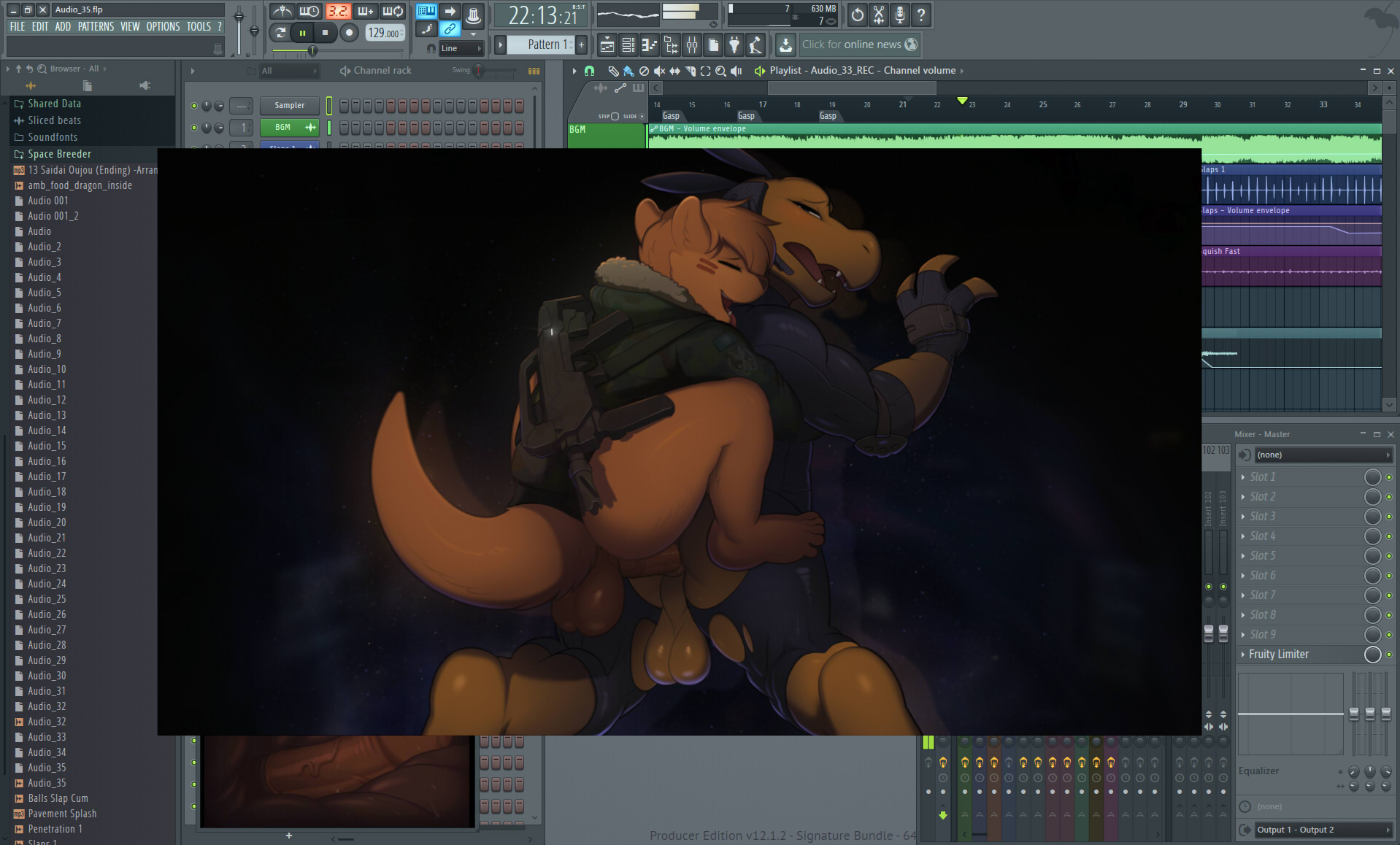Viewport: 1400px width, 845px height.
Task: Toggle mixer Slot 8 enable LED
Action: point(1389,615)
